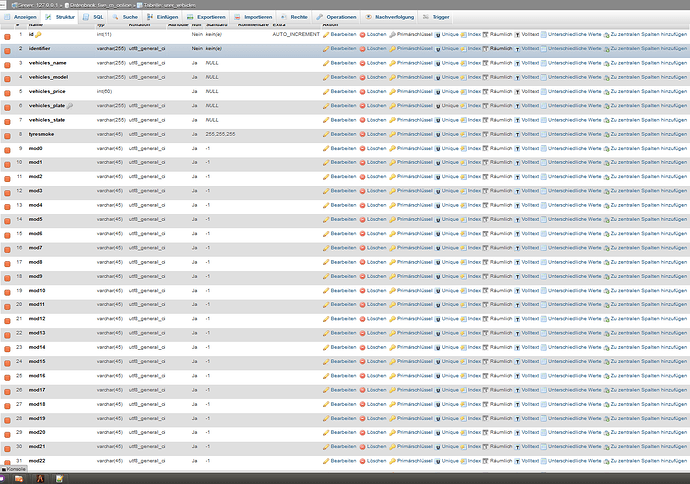This screenshot has height=484, width=690.
Task: Click the default value 255,255,255 cell
Action: pyautogui.click(x=220, y=134)
